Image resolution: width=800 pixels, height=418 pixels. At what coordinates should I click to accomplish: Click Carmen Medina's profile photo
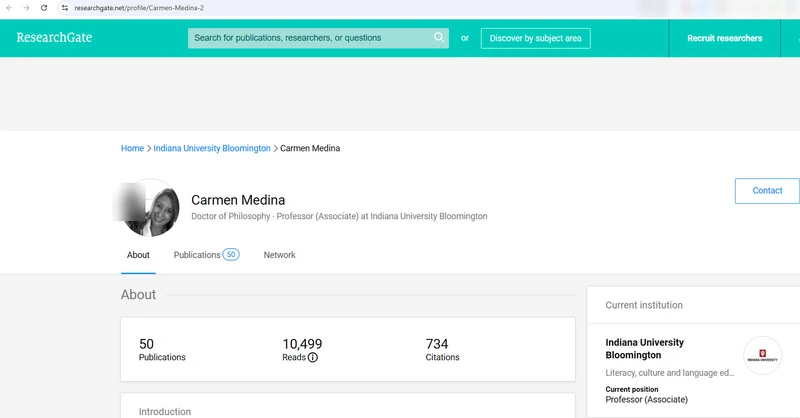[151, 207]
